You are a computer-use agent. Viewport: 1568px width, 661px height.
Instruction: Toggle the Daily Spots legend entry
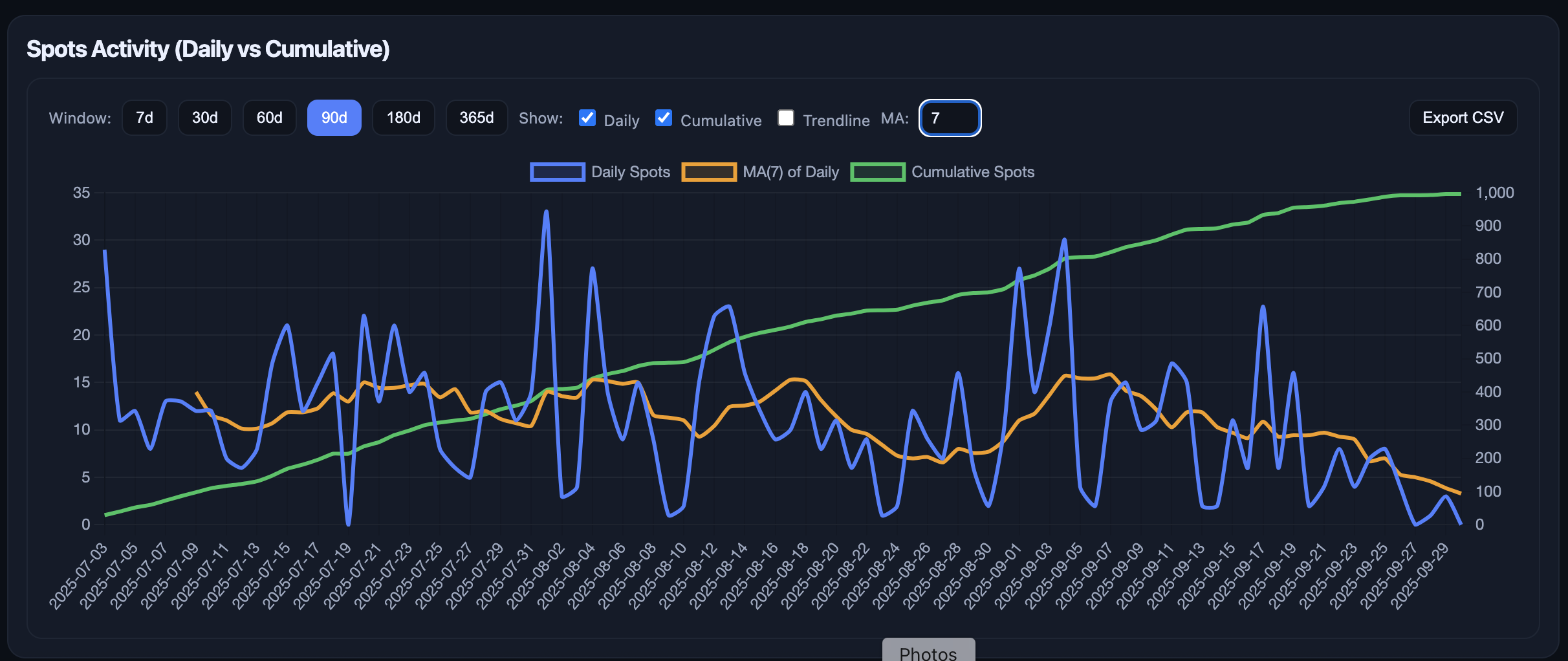pos(631,172)
